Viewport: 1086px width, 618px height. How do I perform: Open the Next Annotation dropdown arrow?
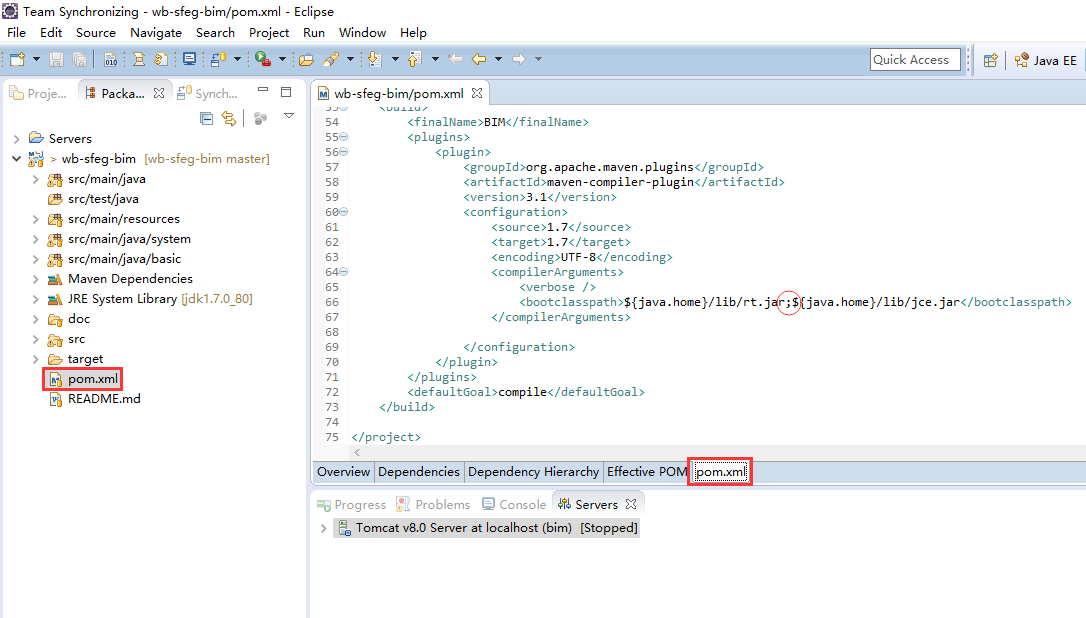[x=395, y=60]
